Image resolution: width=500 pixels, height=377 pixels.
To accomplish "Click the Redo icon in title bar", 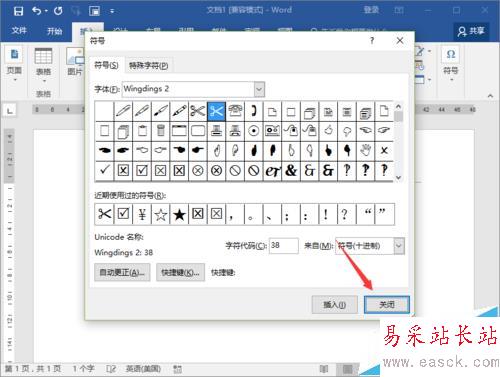I will pos(58,11).
